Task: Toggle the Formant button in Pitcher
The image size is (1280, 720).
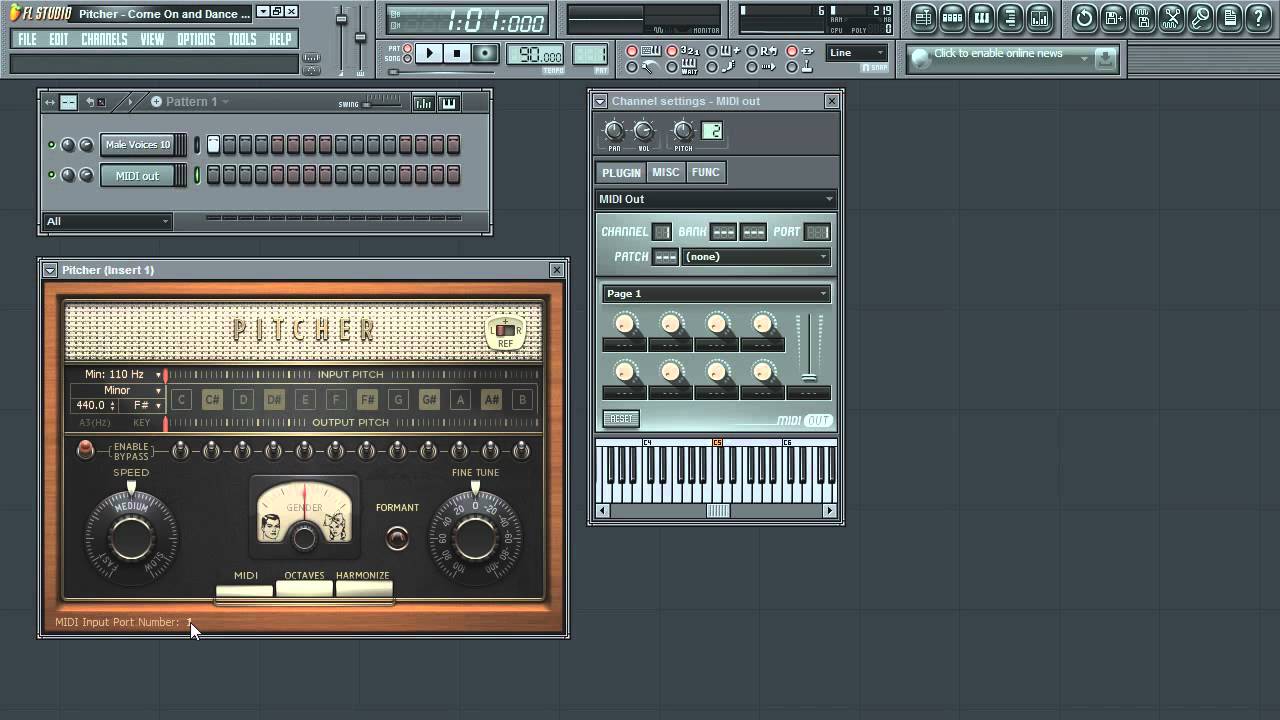Action: [x=397, y=538]
